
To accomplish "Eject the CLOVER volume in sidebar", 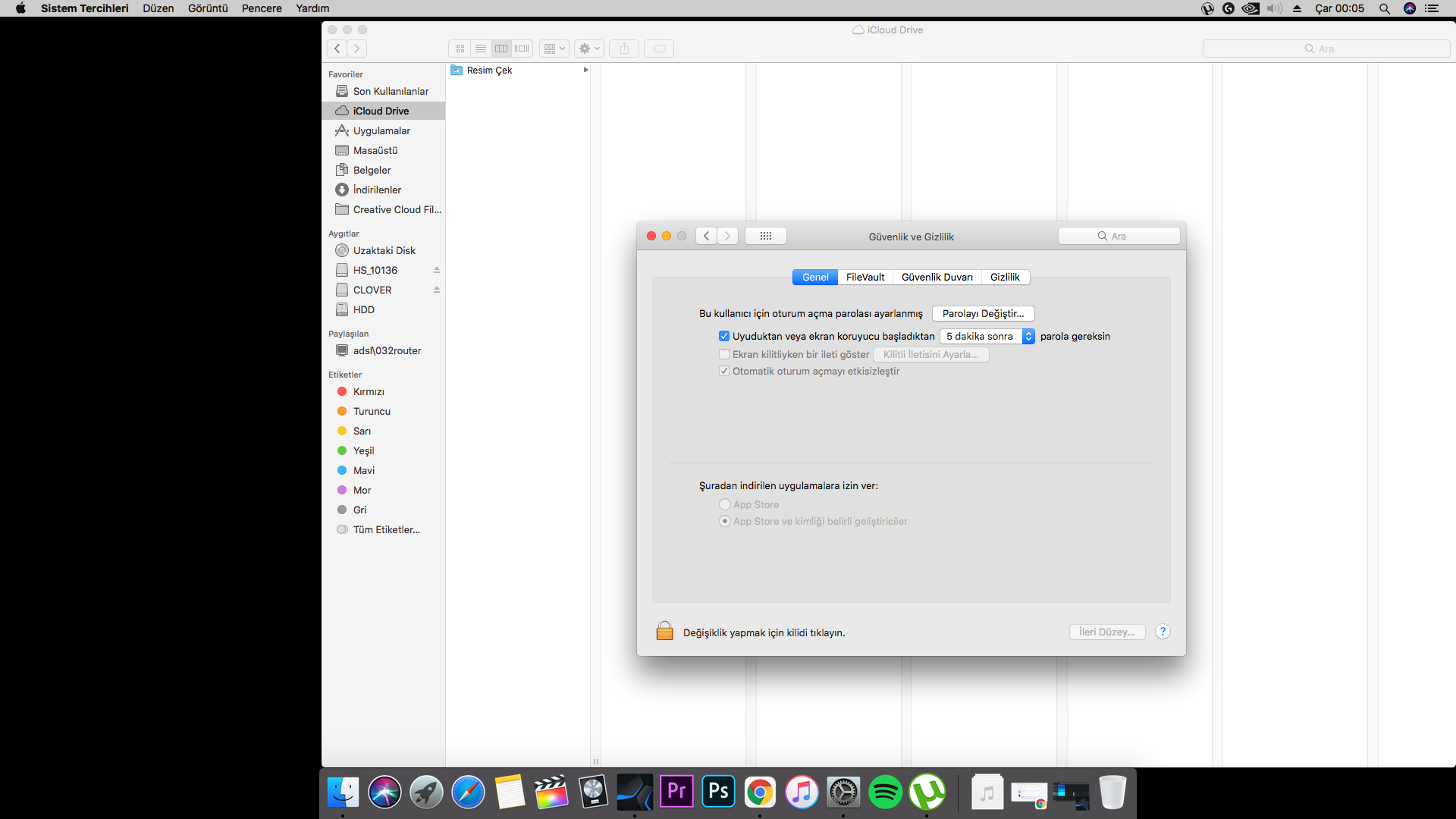I will 437,290.
